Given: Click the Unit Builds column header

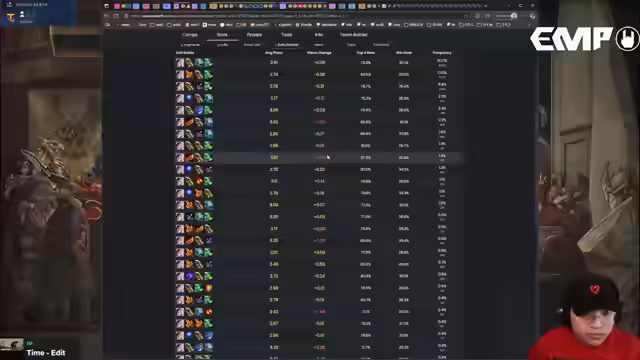Looking at the screenshot, I should 185,53.
